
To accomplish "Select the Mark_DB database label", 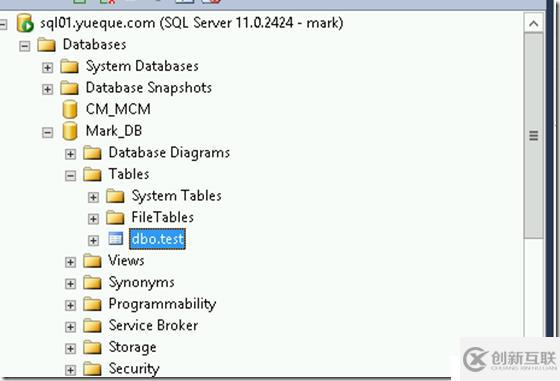I will point(114,131).
